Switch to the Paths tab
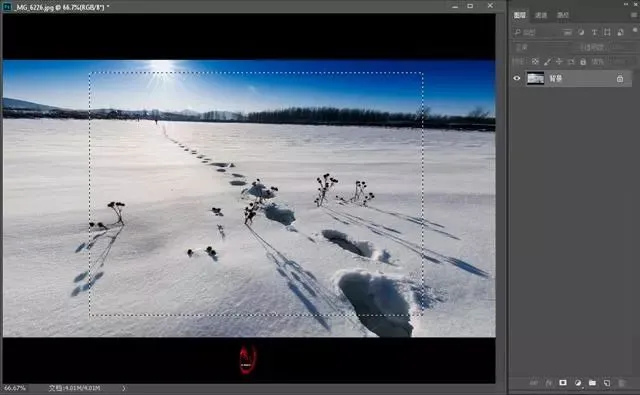 click(563, 15)
